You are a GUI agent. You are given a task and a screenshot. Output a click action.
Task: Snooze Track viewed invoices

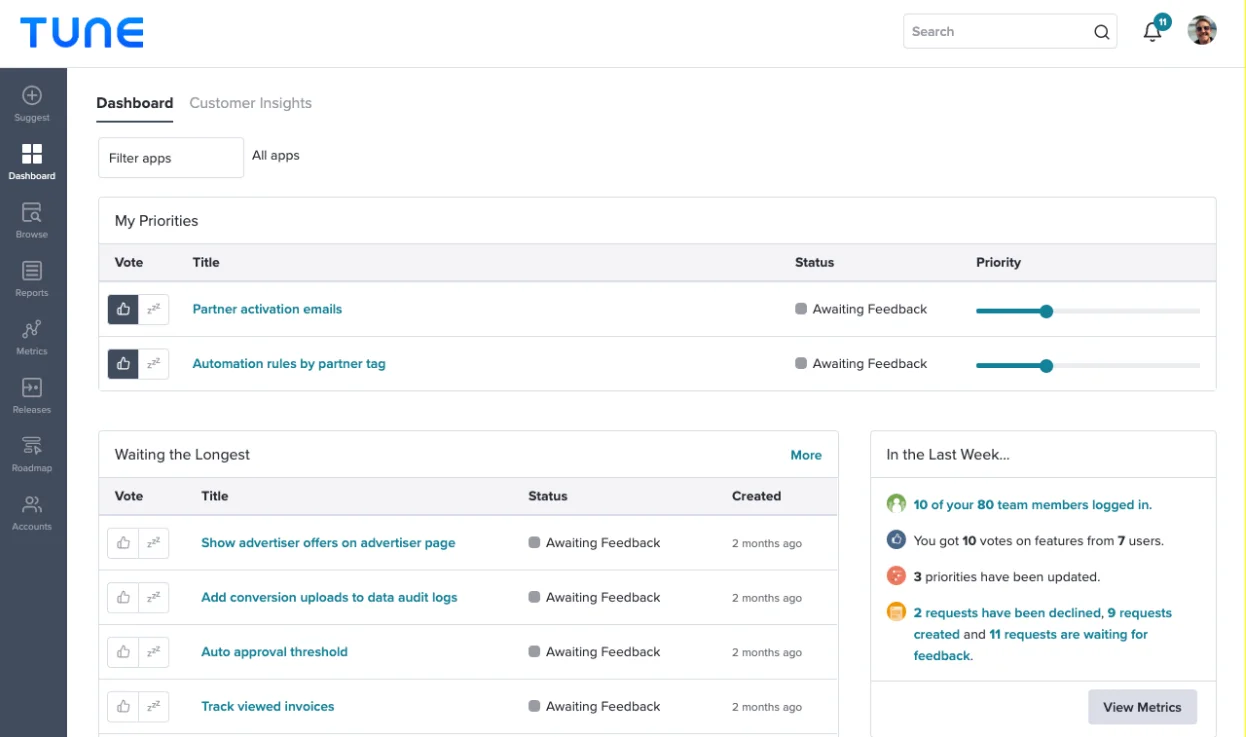point(154,706)
